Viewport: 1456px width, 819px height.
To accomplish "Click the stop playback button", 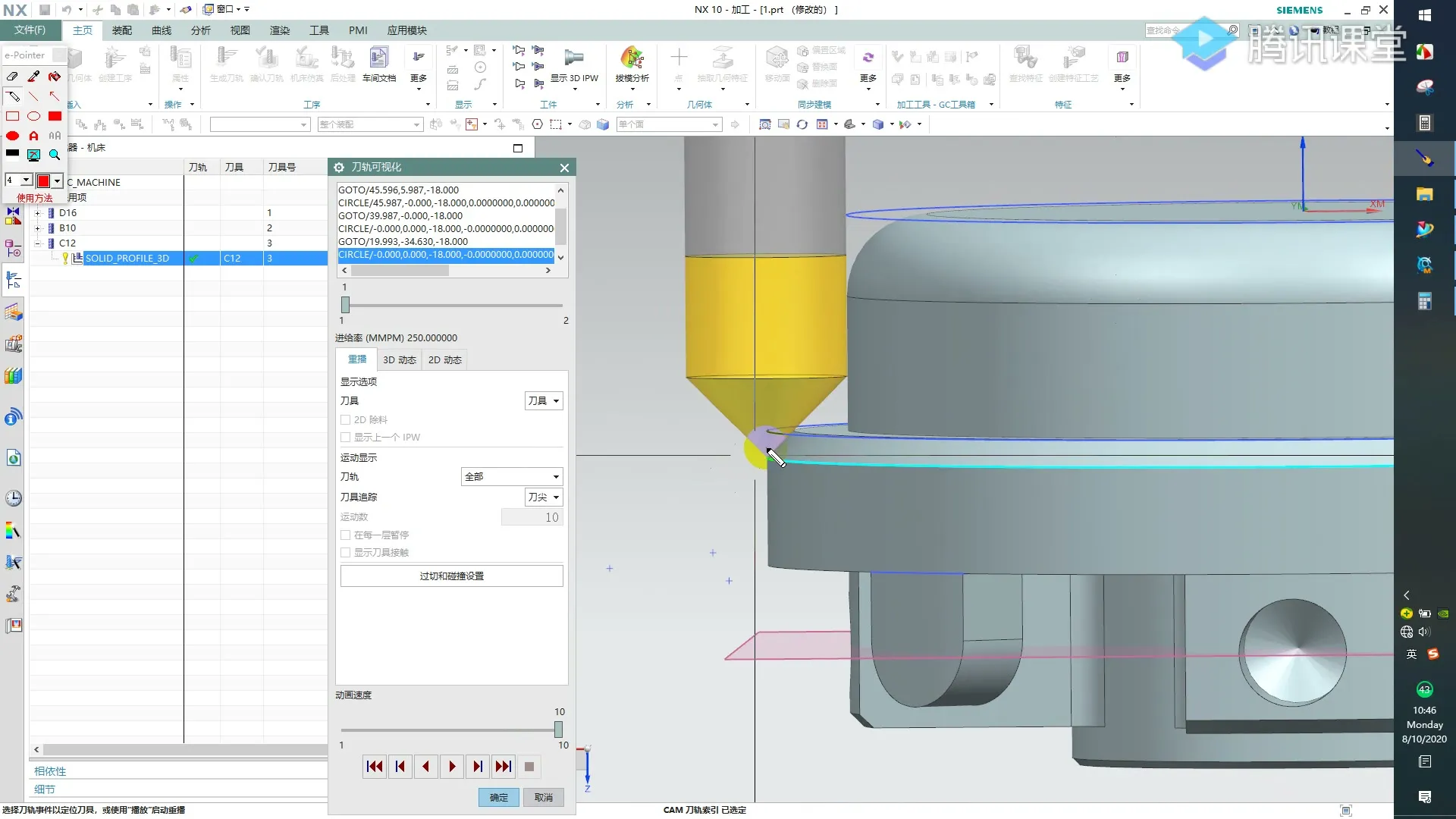I will coord(529,767).
